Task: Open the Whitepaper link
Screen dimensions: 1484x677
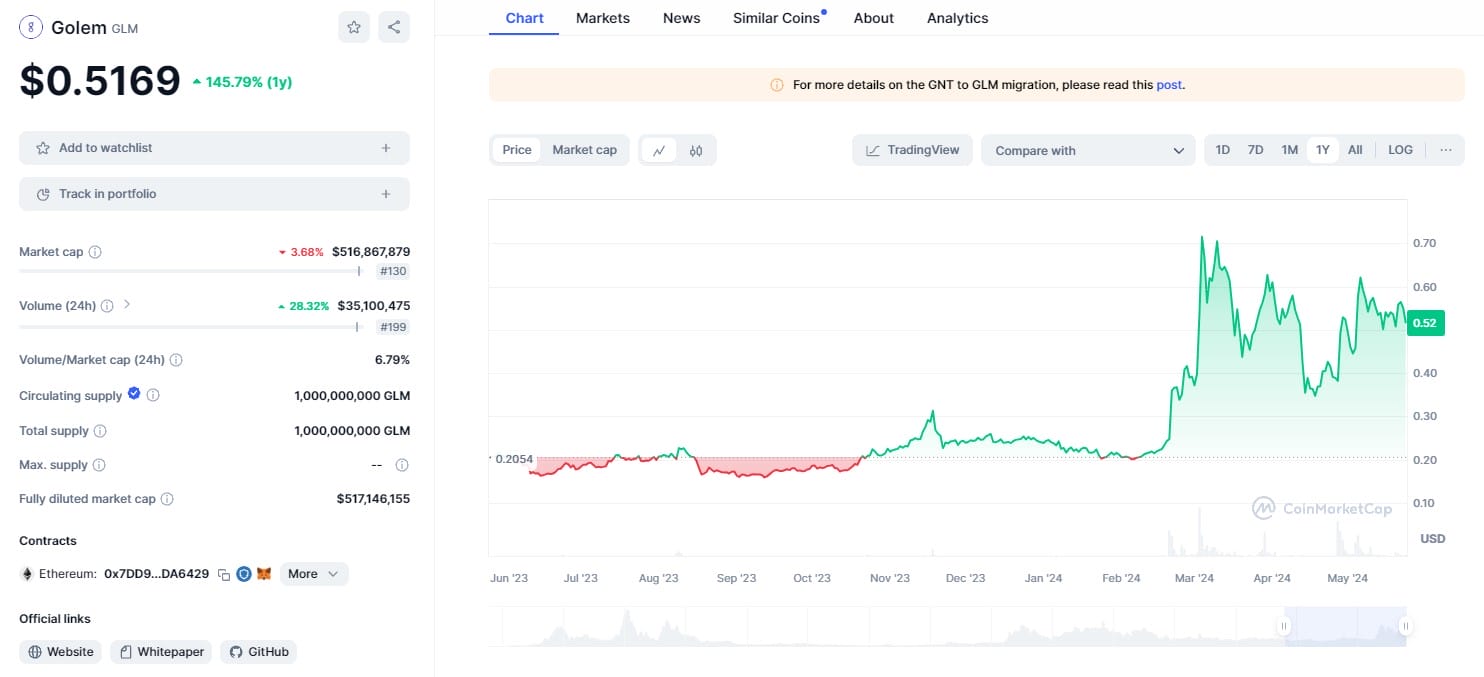Action: [161, 652]
